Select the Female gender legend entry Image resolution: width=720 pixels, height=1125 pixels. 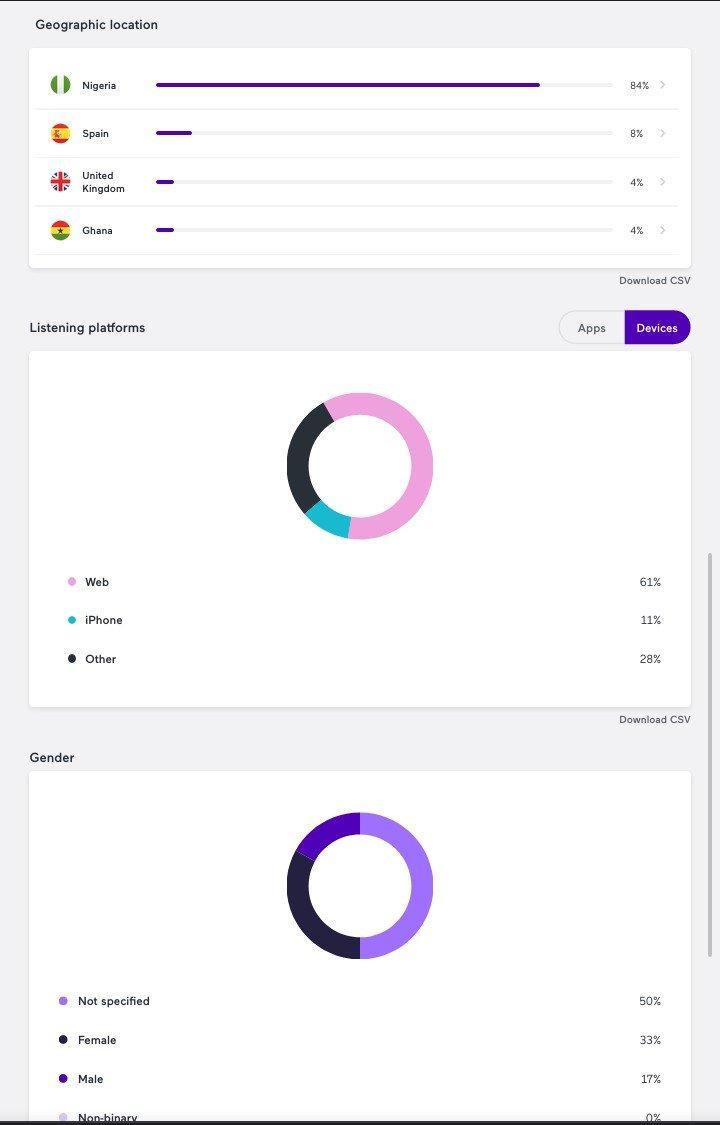click(87, 1040)
